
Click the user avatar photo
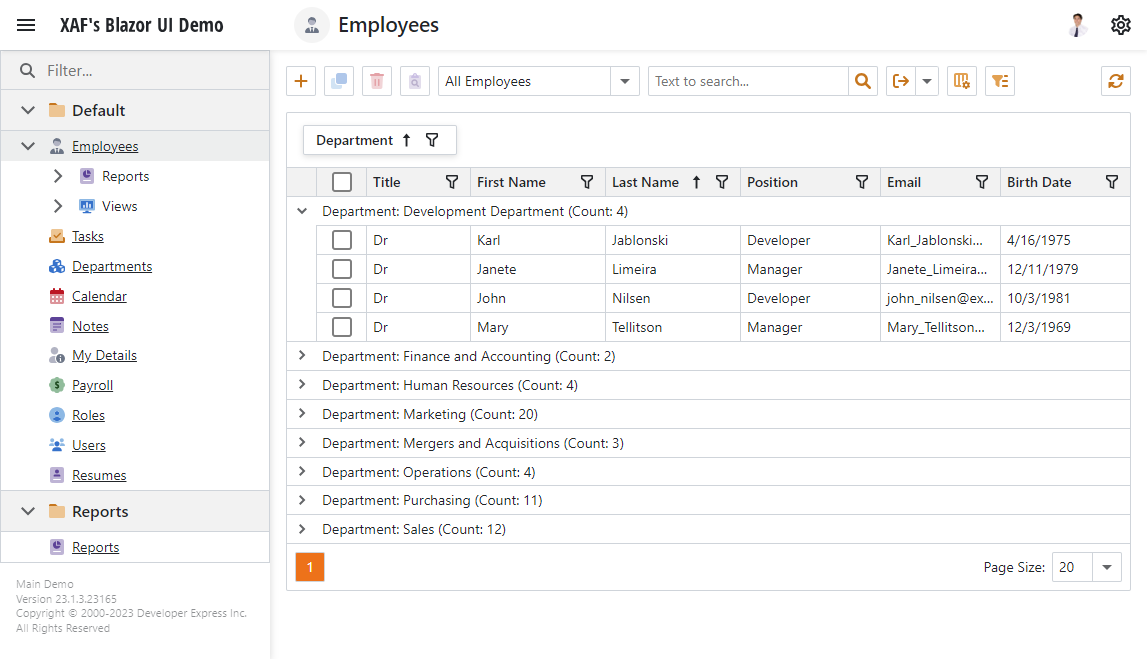1078,25
